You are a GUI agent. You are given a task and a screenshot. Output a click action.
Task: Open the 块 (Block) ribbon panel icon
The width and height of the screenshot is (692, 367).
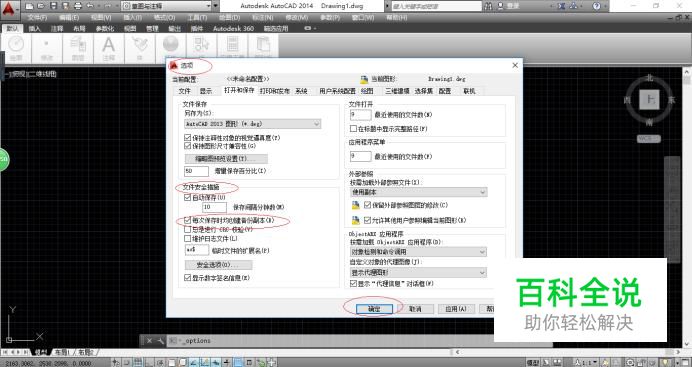coord(140,45)
